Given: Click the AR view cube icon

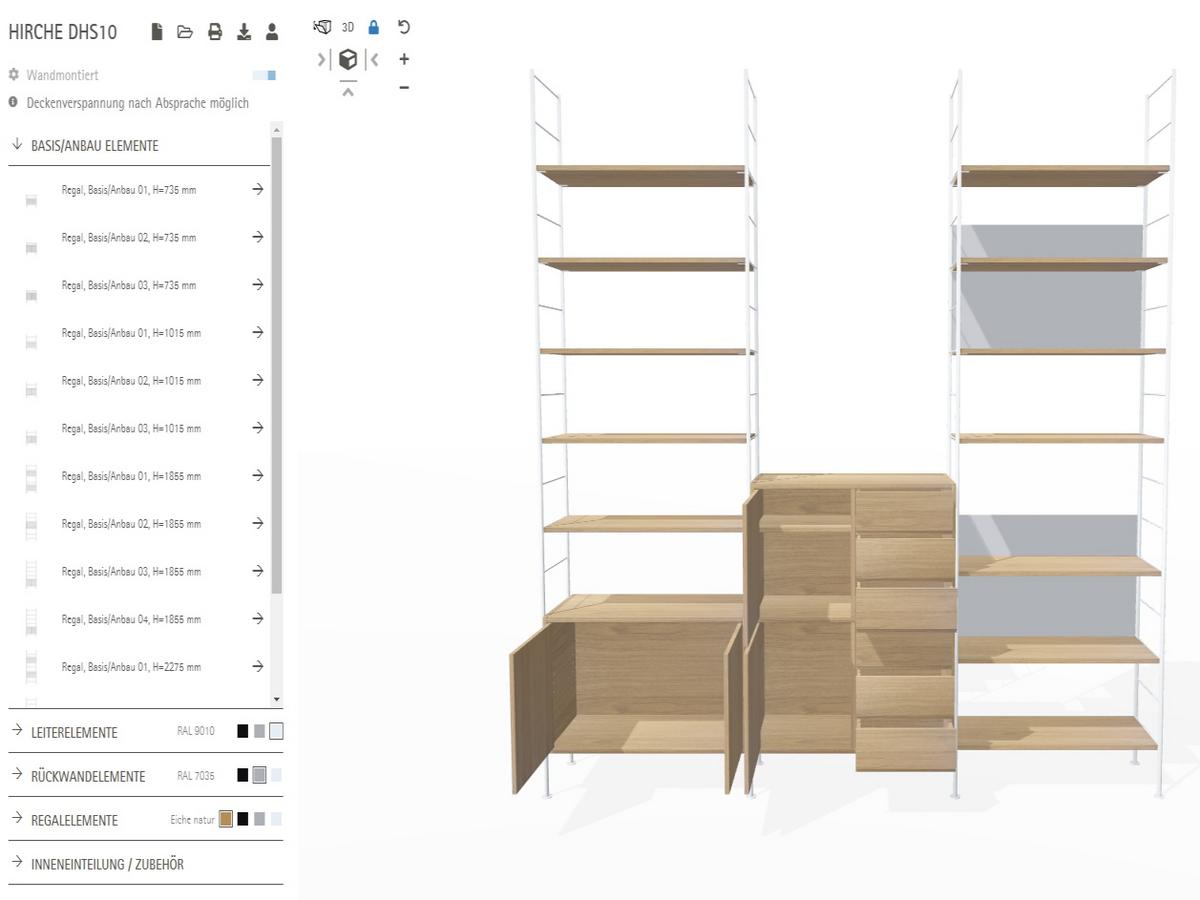Looking at the screenshot, I should point(347,60).
